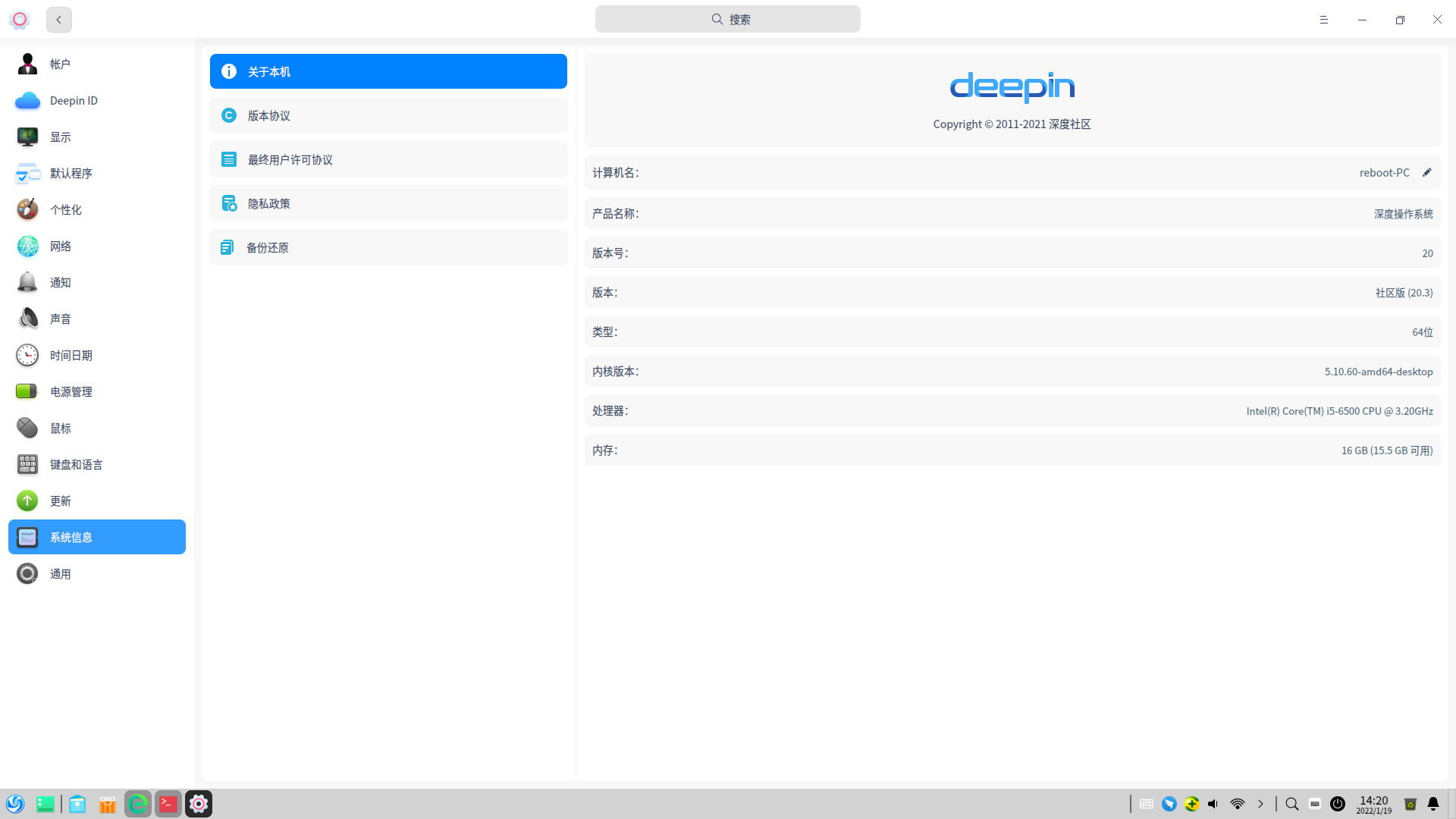Click the search field at top
The width and height of the screenshot is (1456, 819).
pos(727,20)
